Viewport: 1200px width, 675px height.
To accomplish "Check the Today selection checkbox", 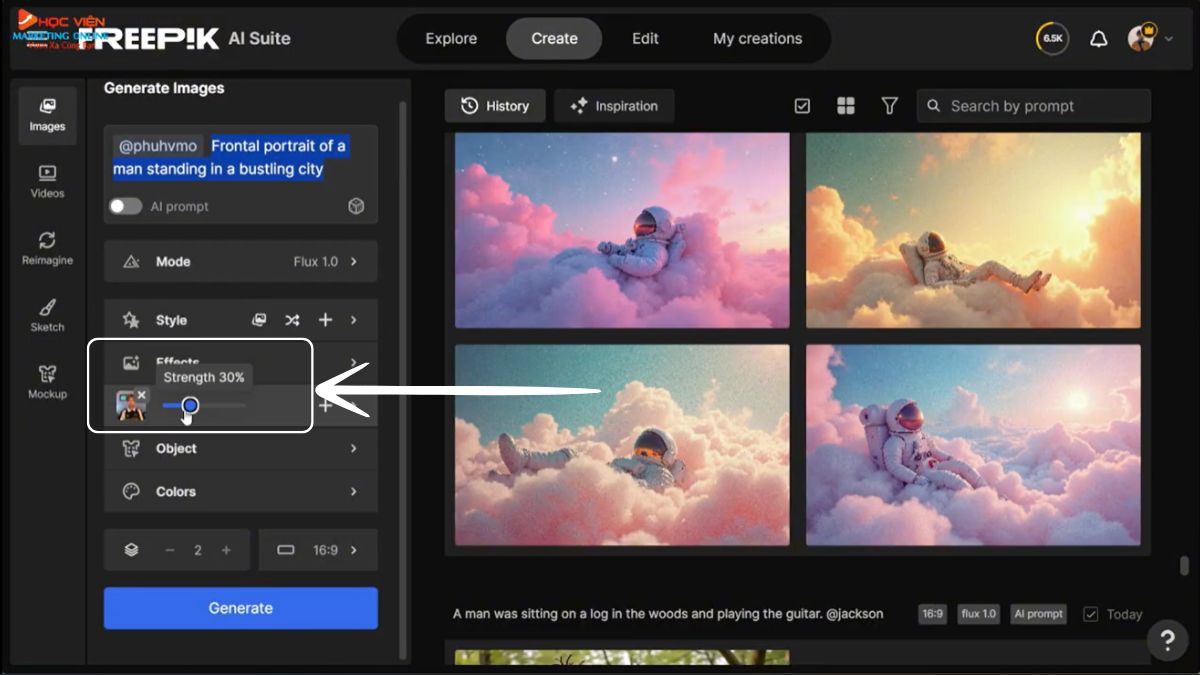I will click(x=1091, y=614).
